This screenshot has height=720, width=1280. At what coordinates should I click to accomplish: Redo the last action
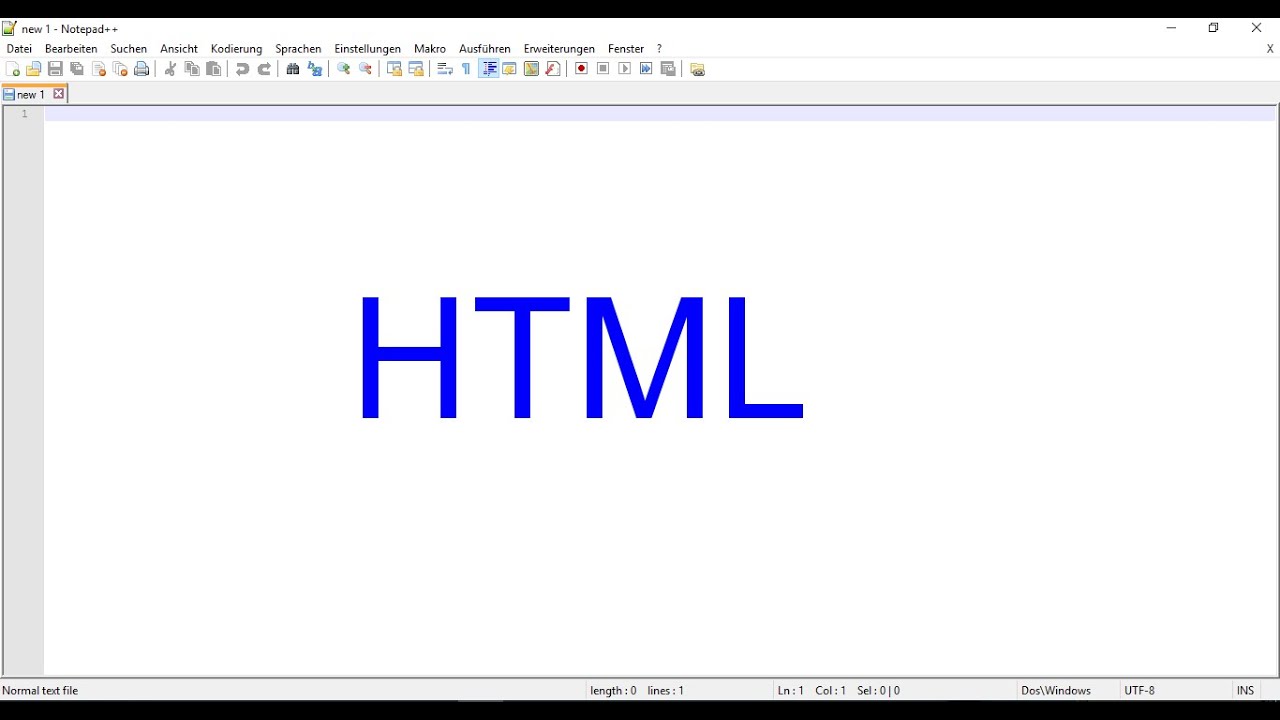(264, 69)
